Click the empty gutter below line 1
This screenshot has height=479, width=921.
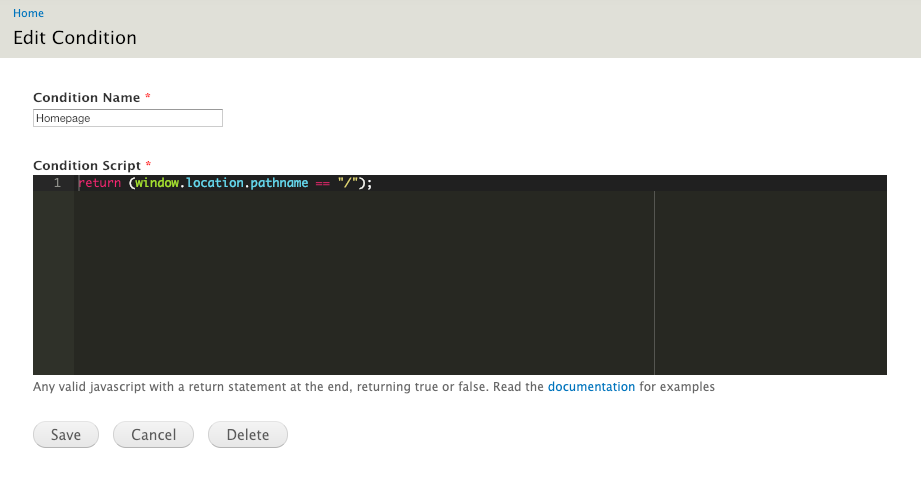click(53, 282)
